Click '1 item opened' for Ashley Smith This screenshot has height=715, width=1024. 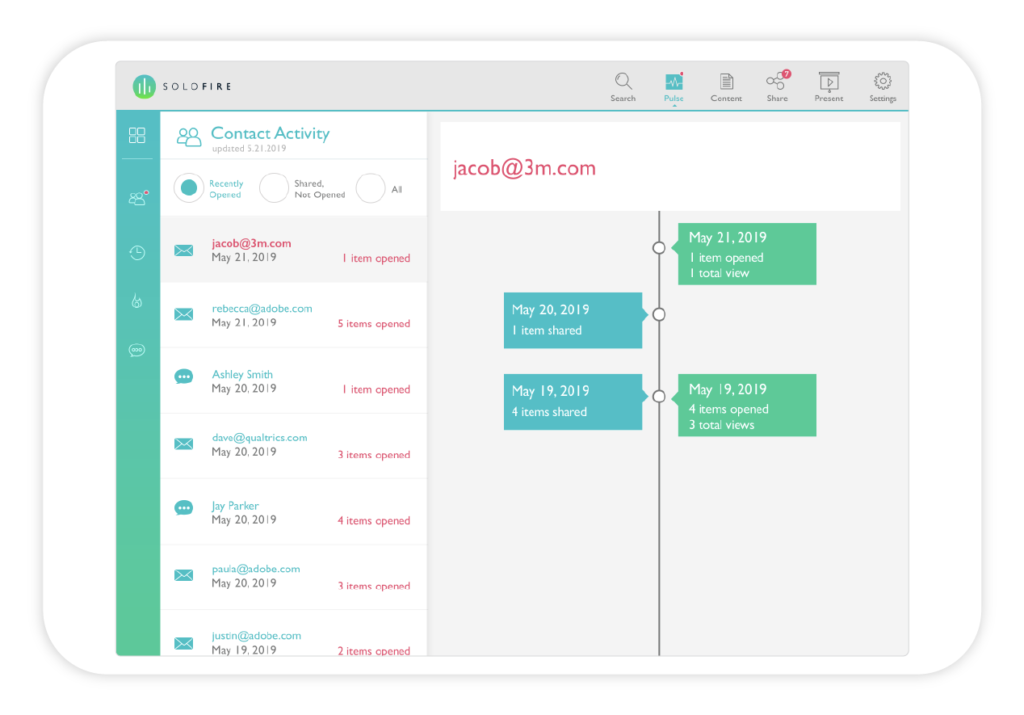376,390
